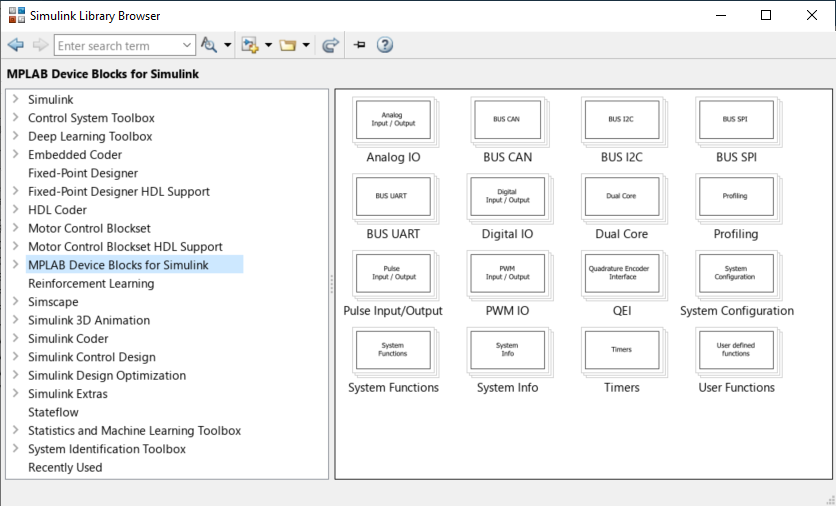The image size is (836, 506).
Task: Open the BUS CAN block library
Action: point(507,120)
